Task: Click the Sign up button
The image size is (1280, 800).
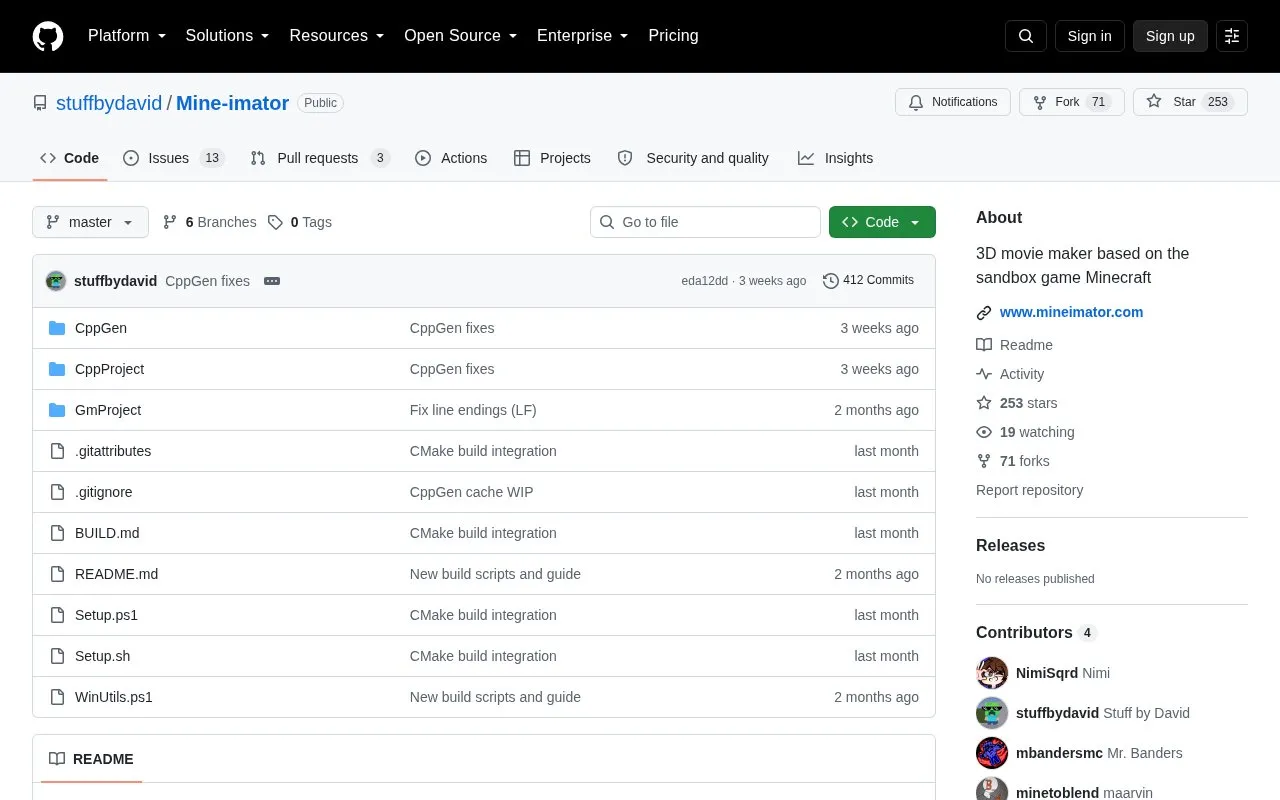Action: pos(1170,36)
